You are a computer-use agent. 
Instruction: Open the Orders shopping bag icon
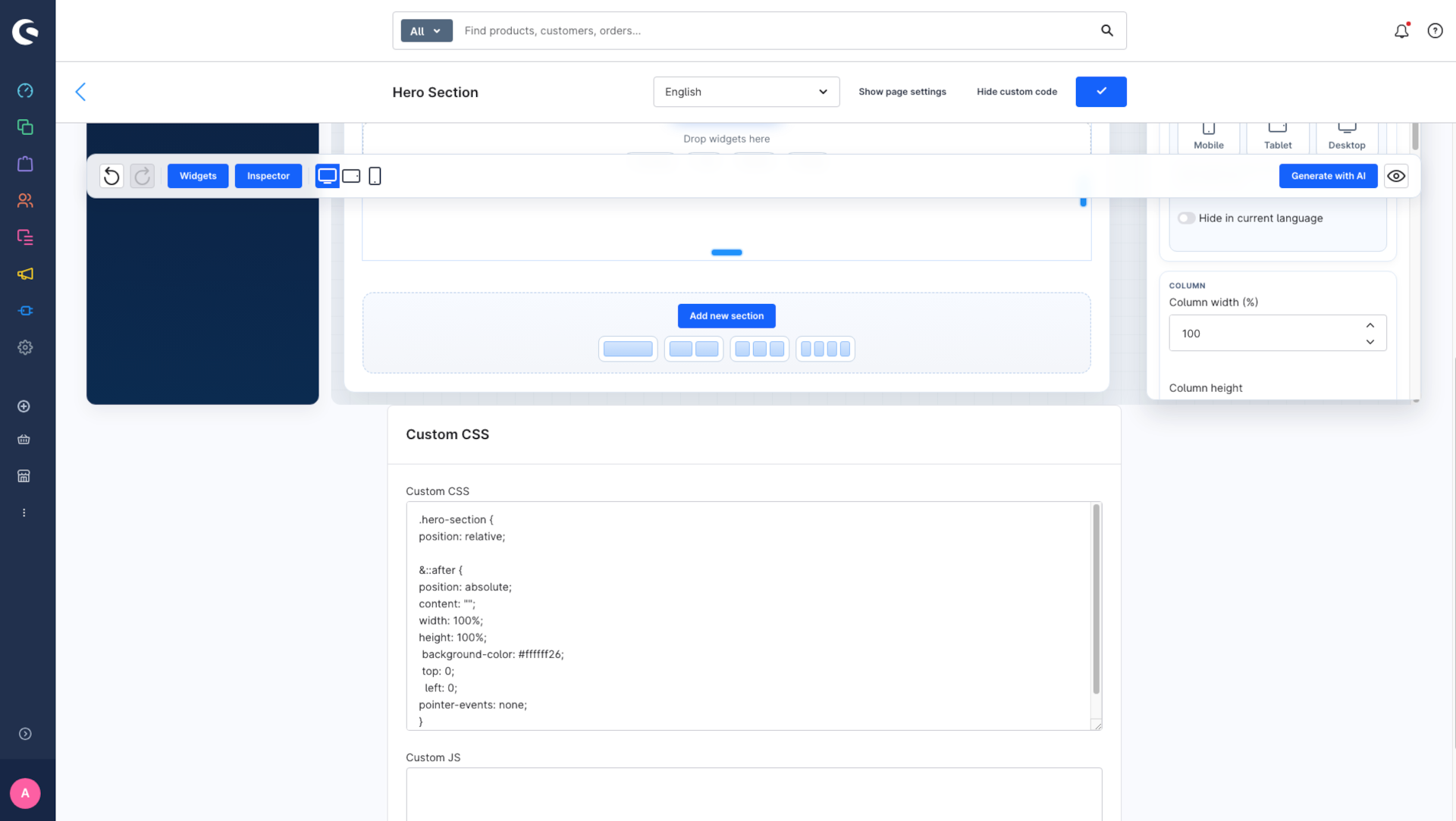coord(25,164)
